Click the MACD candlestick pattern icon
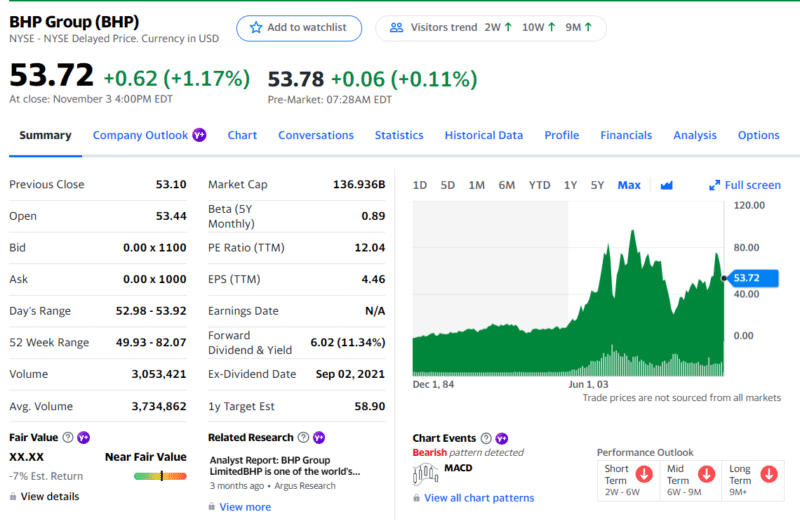 (x=426, y=474)
